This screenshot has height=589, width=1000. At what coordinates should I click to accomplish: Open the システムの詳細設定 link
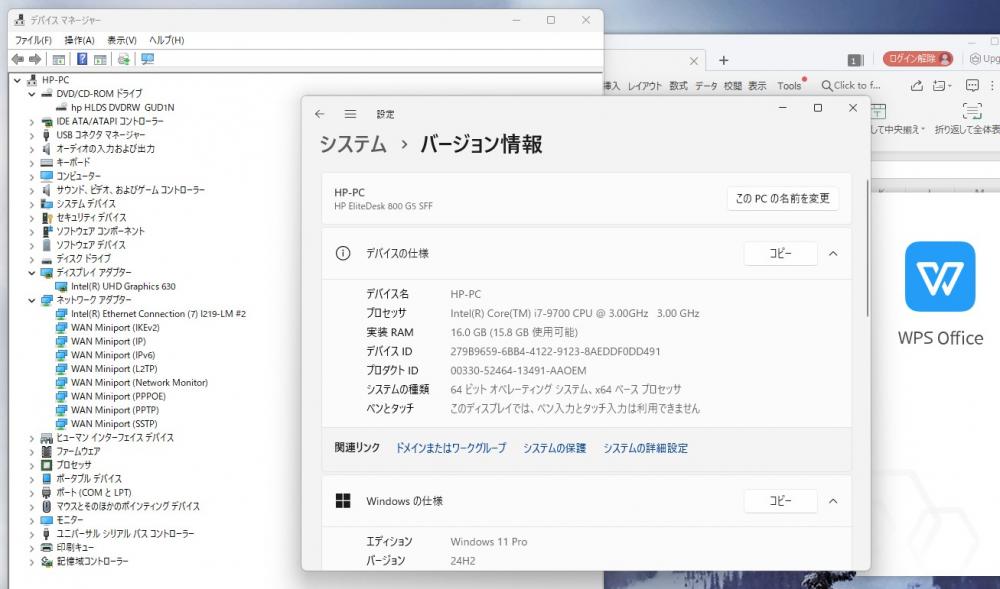(x=645, y=448)
